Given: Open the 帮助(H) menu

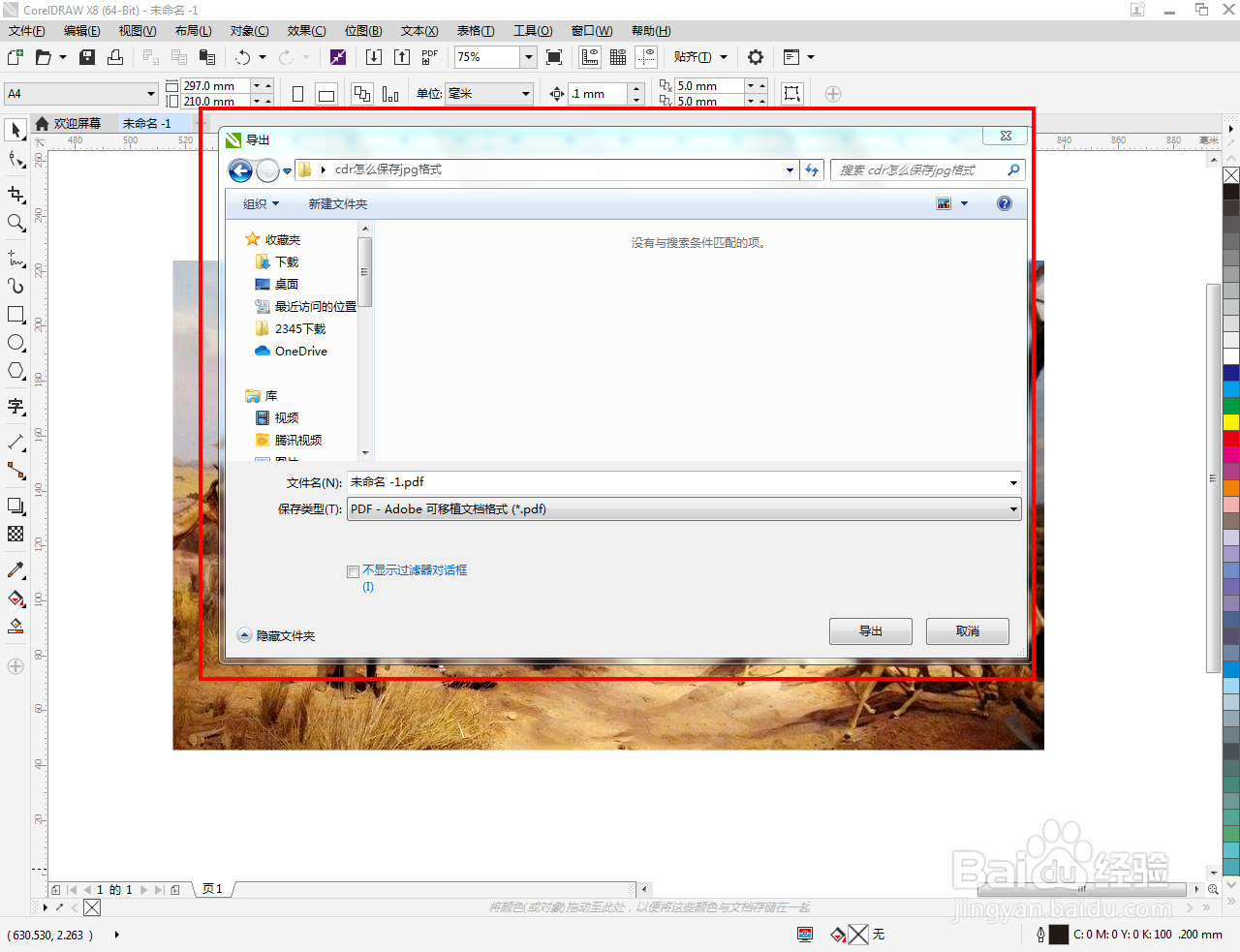Looking at the screenshot, I should [651, 31].
